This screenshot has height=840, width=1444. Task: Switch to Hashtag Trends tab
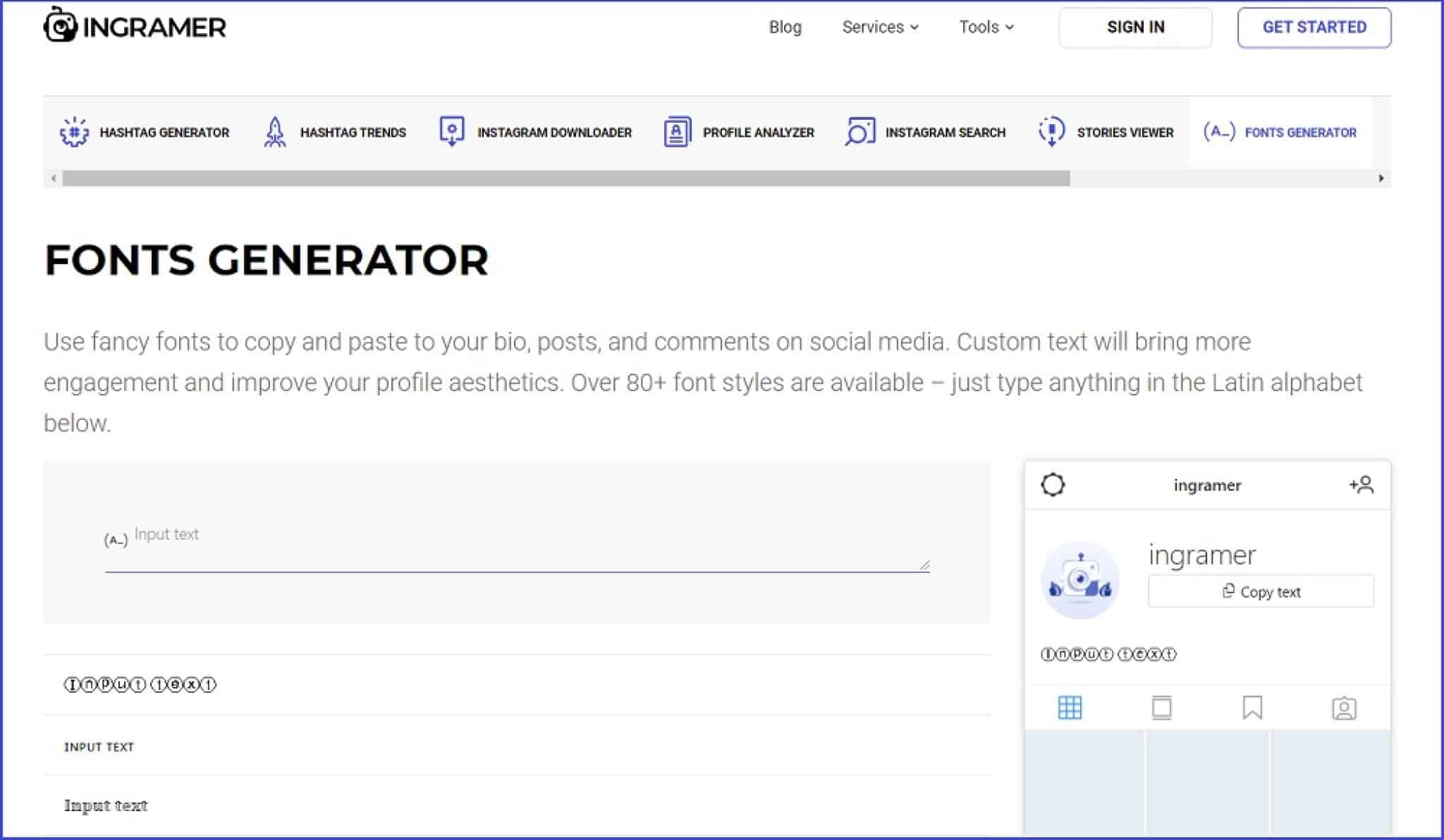[334, 132]
